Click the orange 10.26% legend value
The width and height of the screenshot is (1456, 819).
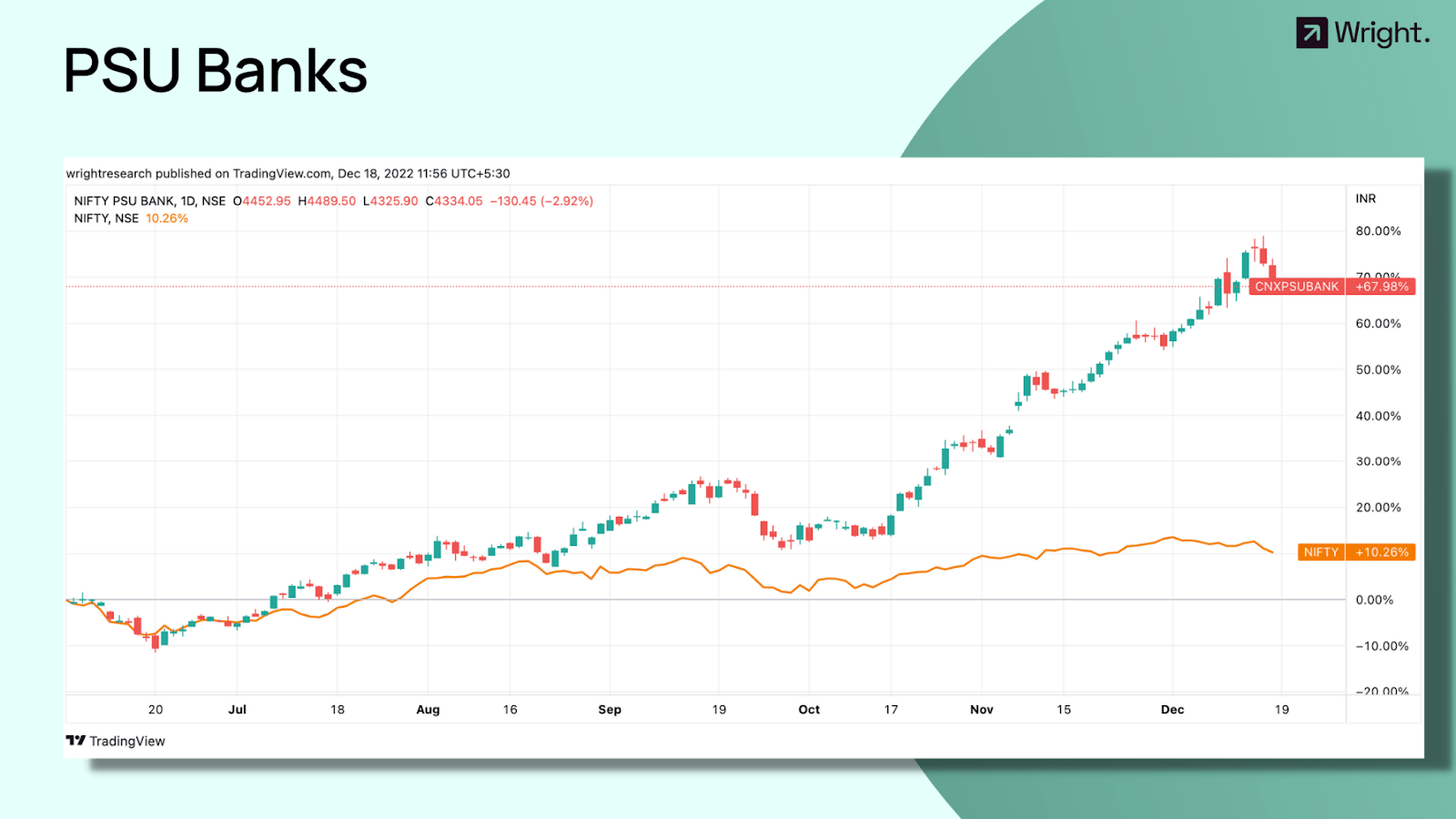pyautogui.click(x=167, y=218)
